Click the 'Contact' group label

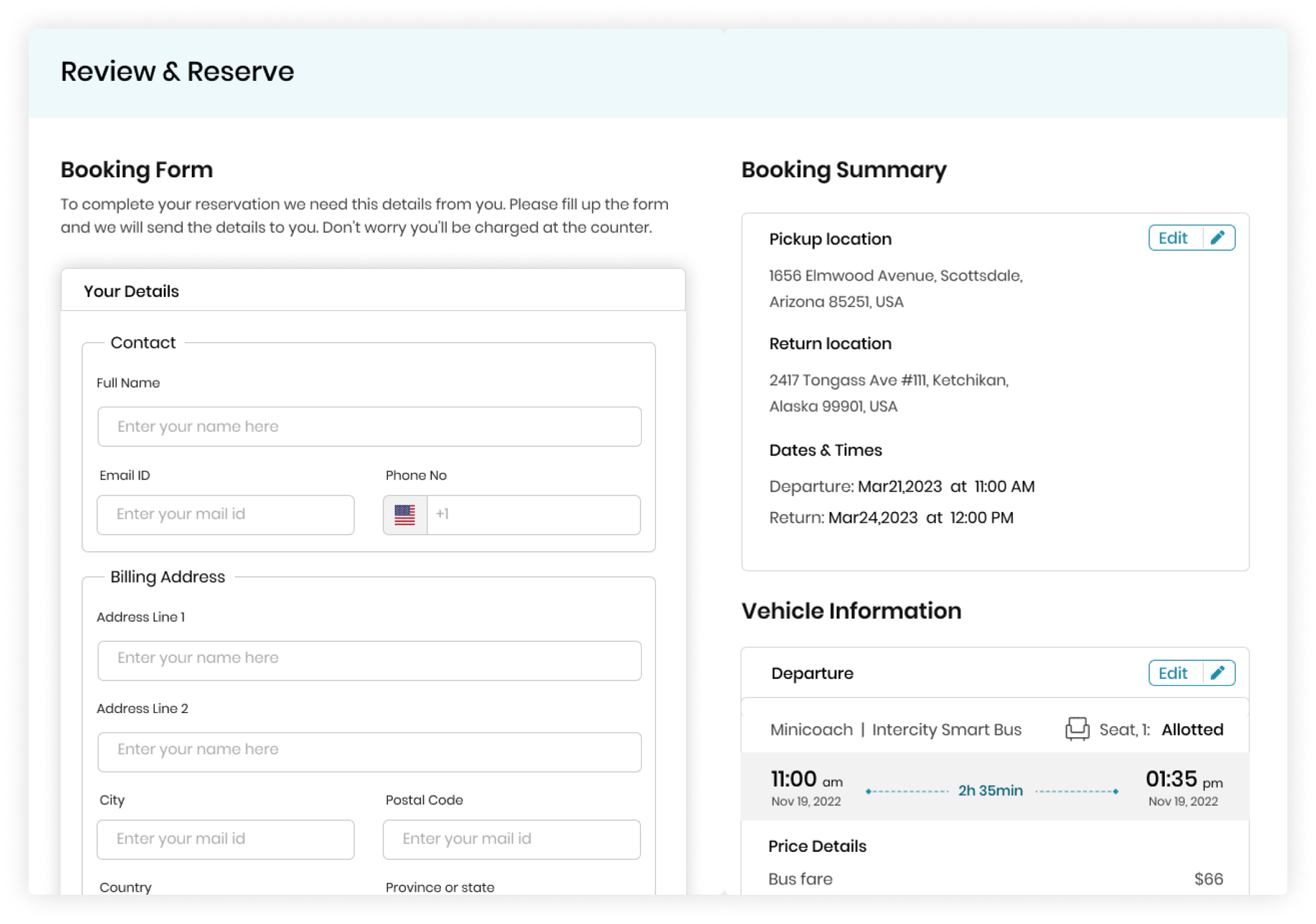click(x=143, y=342)
